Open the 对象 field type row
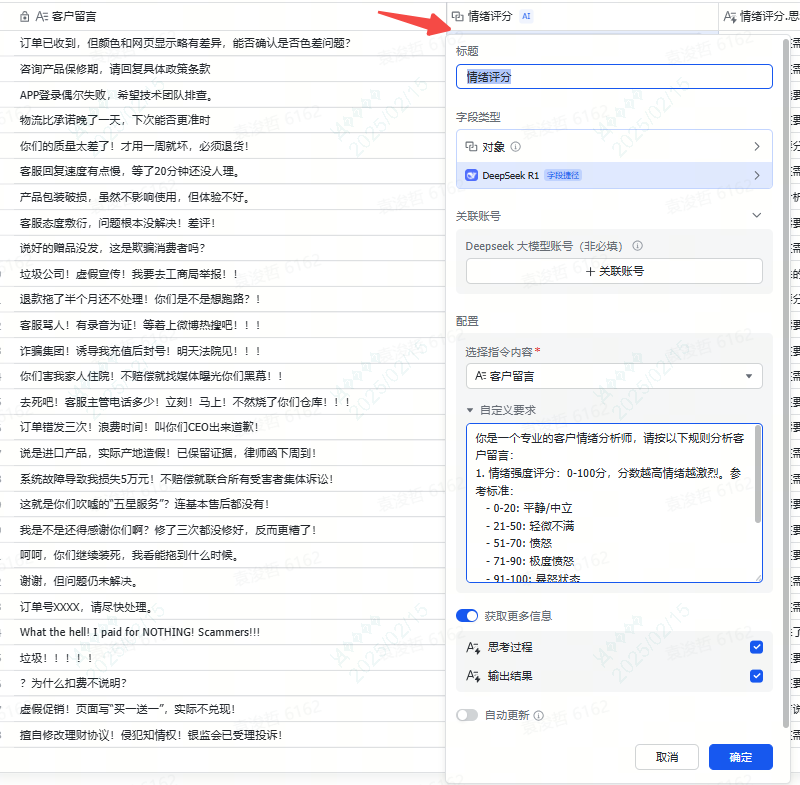 pos(614,147)
